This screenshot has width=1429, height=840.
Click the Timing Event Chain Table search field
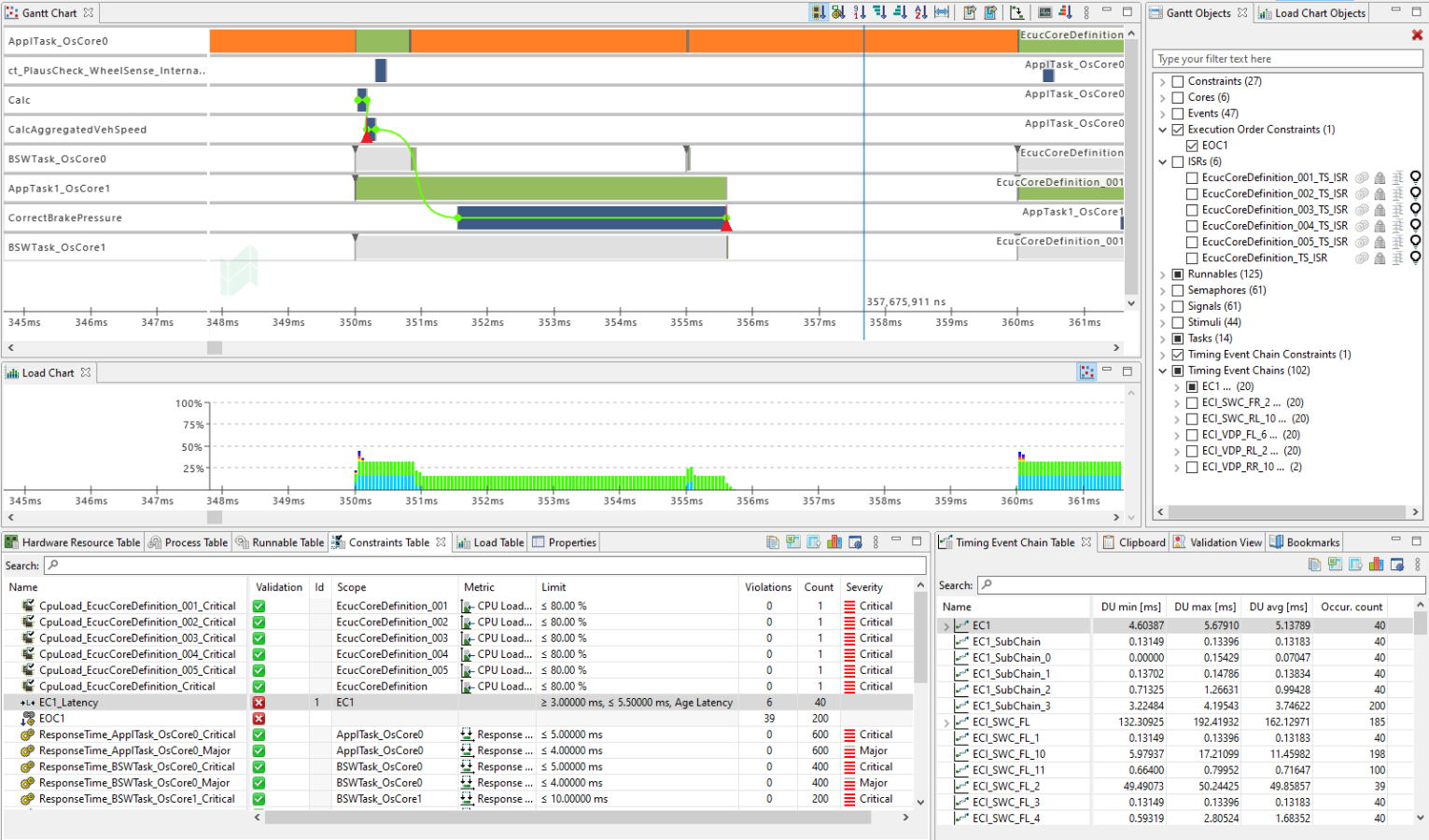tap(1200, 585)
